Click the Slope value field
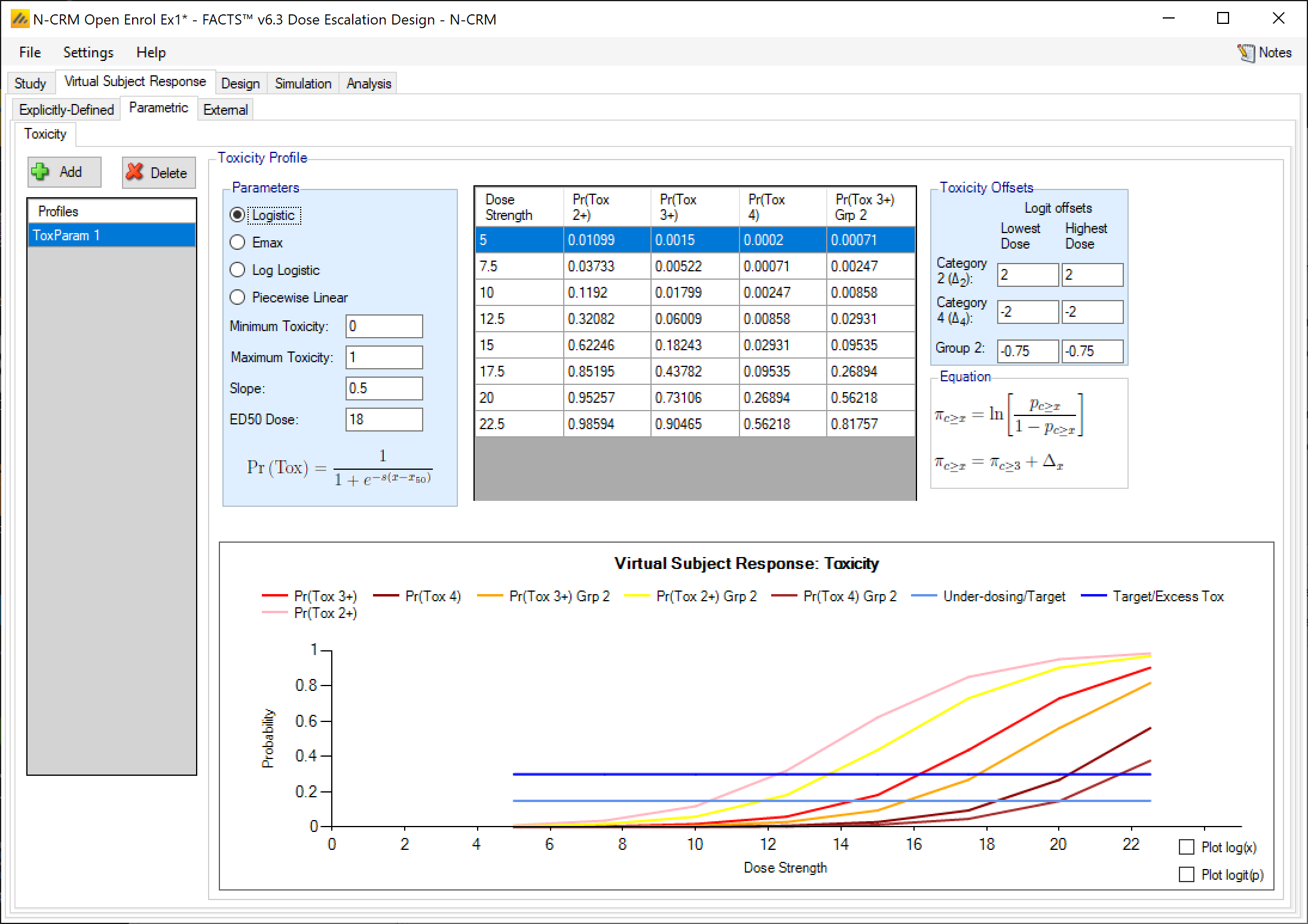 coord(384,388)
